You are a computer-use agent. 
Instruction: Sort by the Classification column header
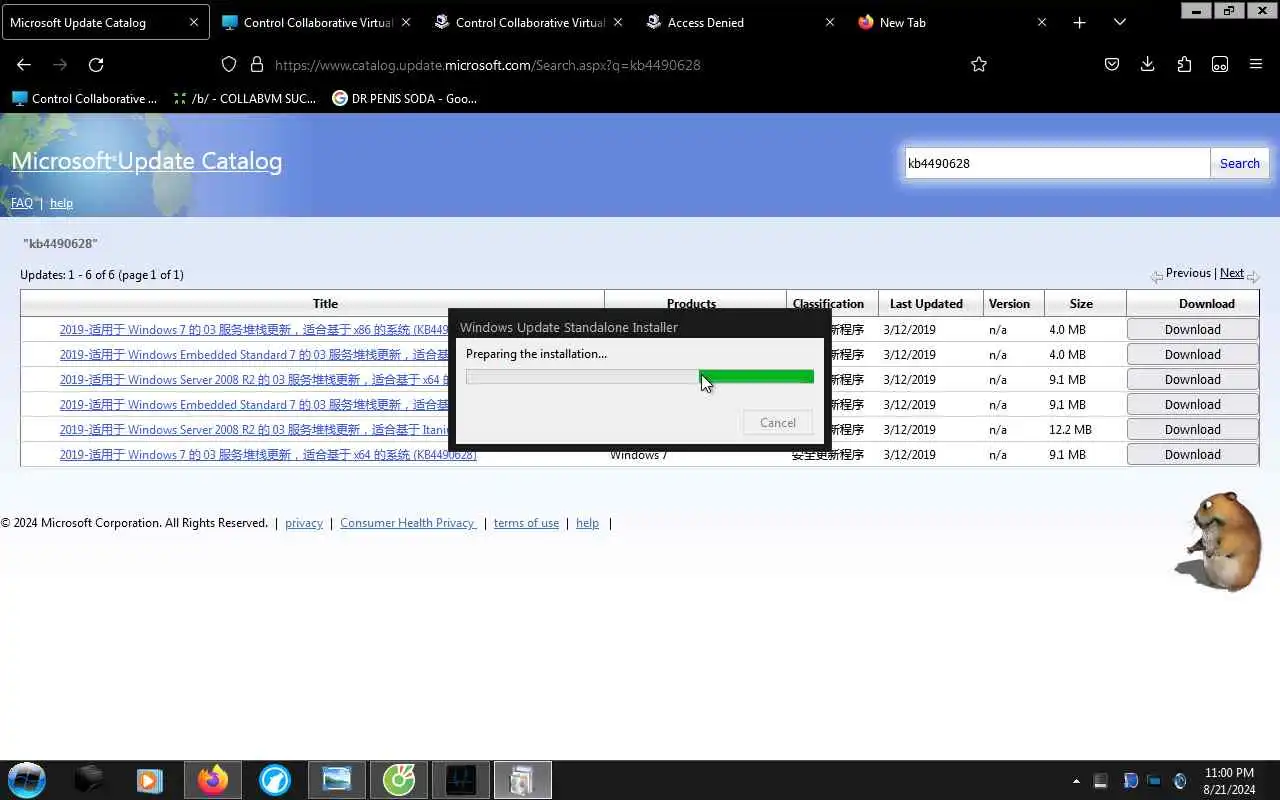click(x=828, y=303)
